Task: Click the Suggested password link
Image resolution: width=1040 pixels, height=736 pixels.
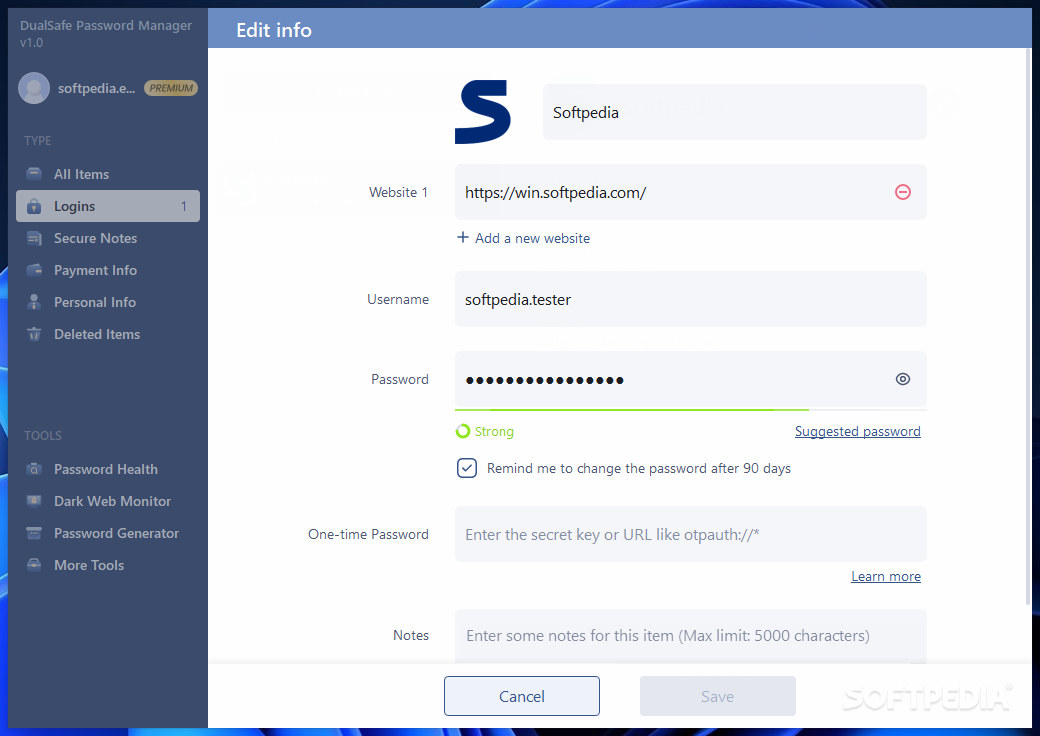Action: [858, 432]
